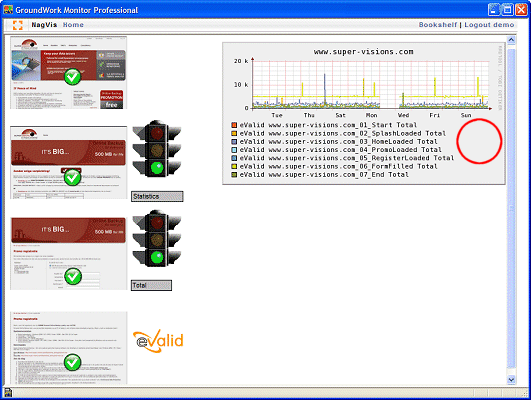Image resolution: width=531 pixels, height=400 pixels.
Task: Click the 06_FormFilled Total legend swatch
Action: point(234,166)
